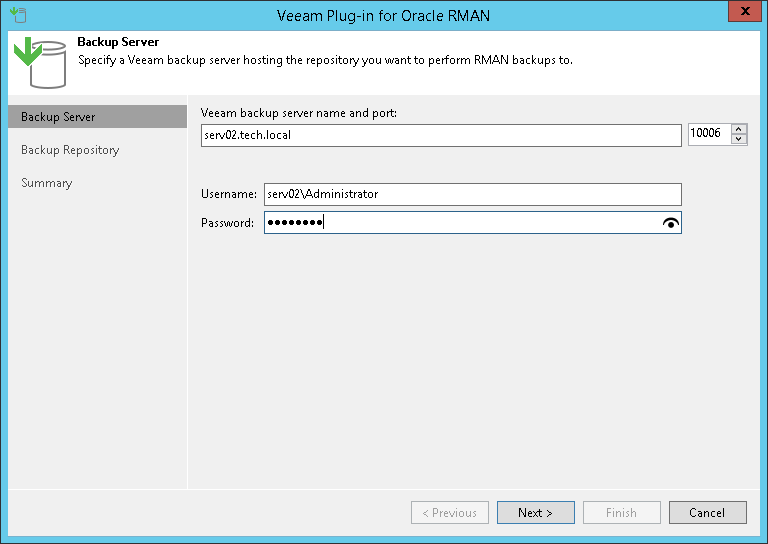Image resolution: width=768 pixels, height=544 pixels.
Task: Focus the backup server name field
Action: [x=440, y=135]
